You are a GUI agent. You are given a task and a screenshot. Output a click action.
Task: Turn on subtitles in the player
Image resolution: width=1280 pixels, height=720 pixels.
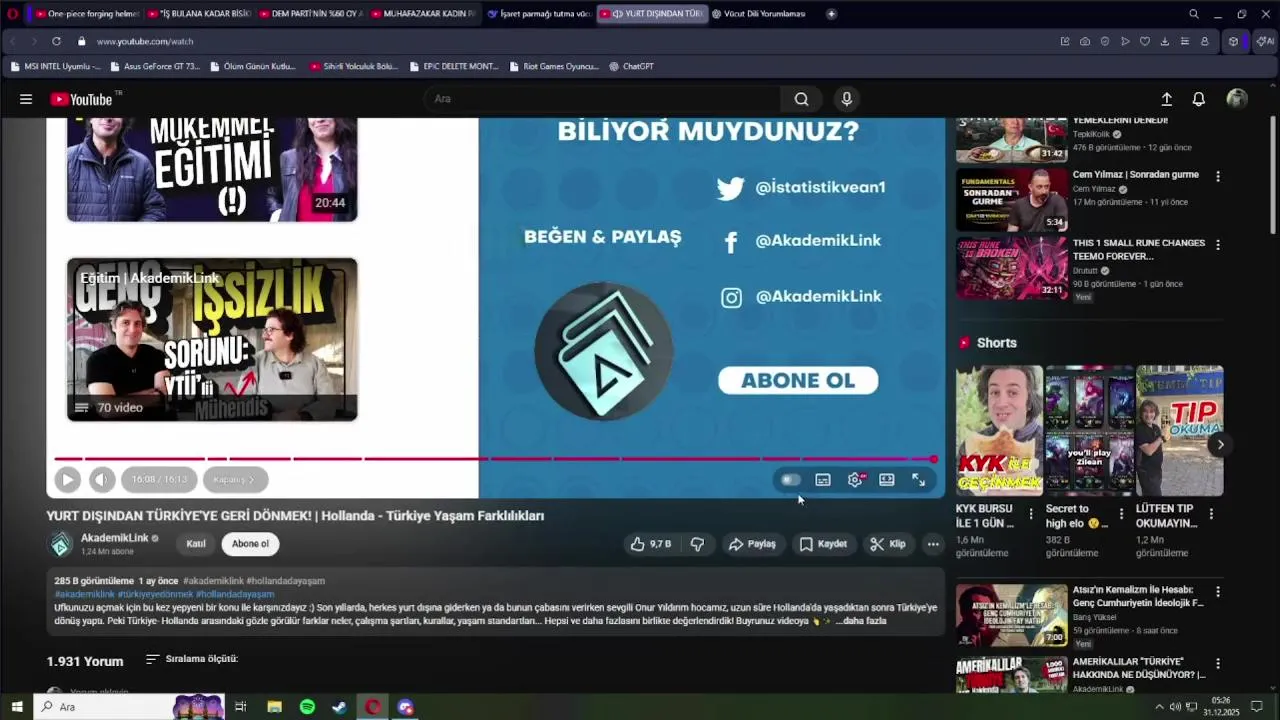822,480
